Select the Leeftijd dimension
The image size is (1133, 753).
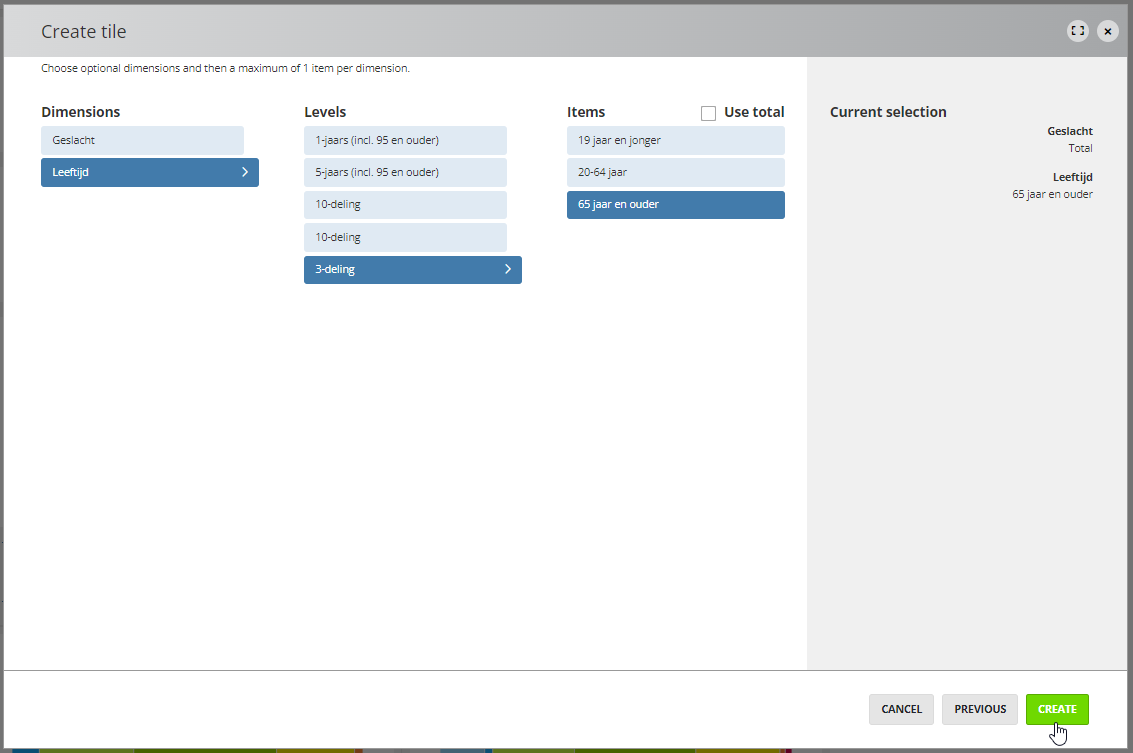150,173
